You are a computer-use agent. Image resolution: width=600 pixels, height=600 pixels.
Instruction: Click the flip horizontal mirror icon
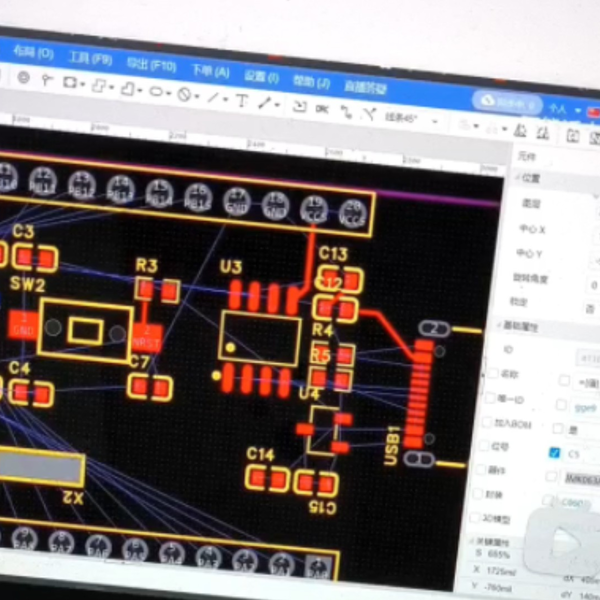click(x=520, y=130)
